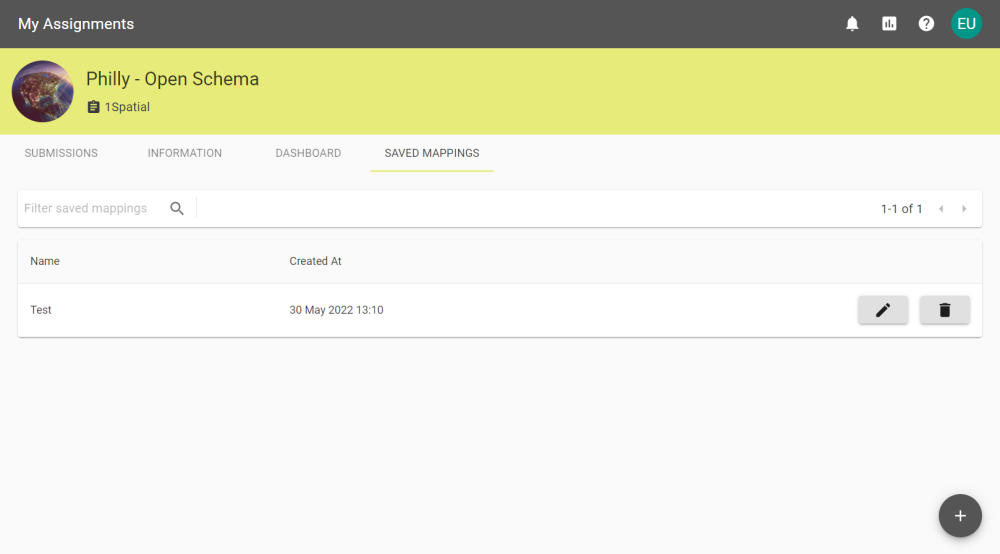Select the Dashboard tab
The image size is (1000, 554).
coord(308,153)
